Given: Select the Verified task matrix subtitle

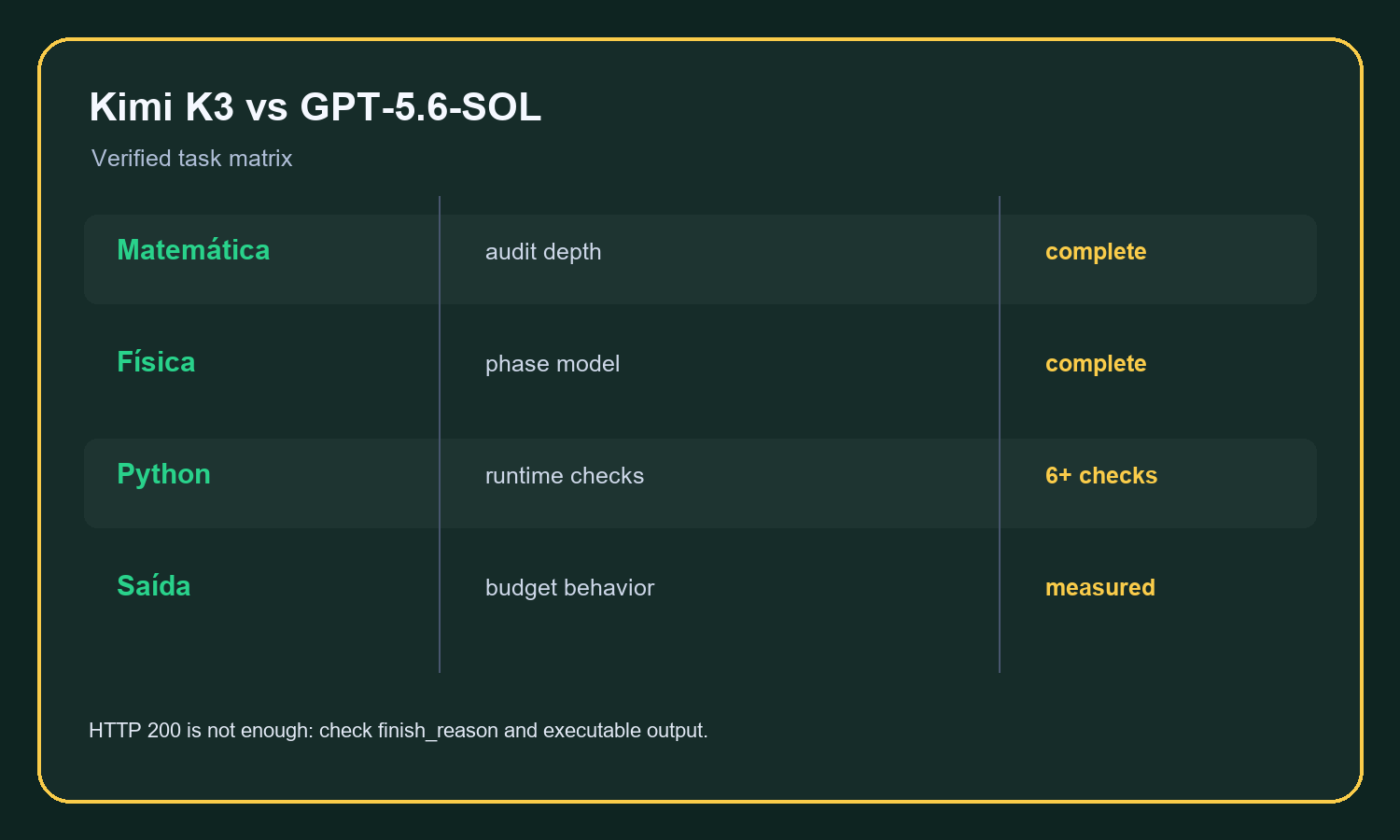Looking at the screenshot, I should pos(192,159).
